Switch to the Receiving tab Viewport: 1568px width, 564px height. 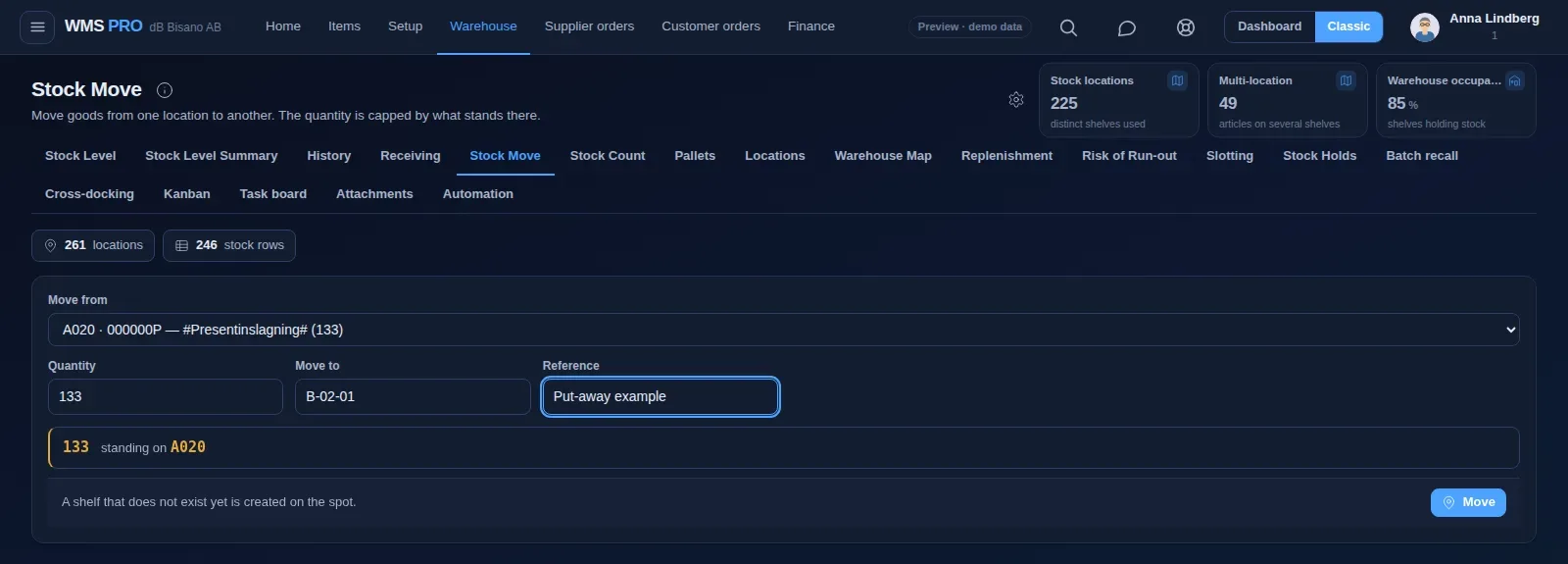click(x=410, y=156)
